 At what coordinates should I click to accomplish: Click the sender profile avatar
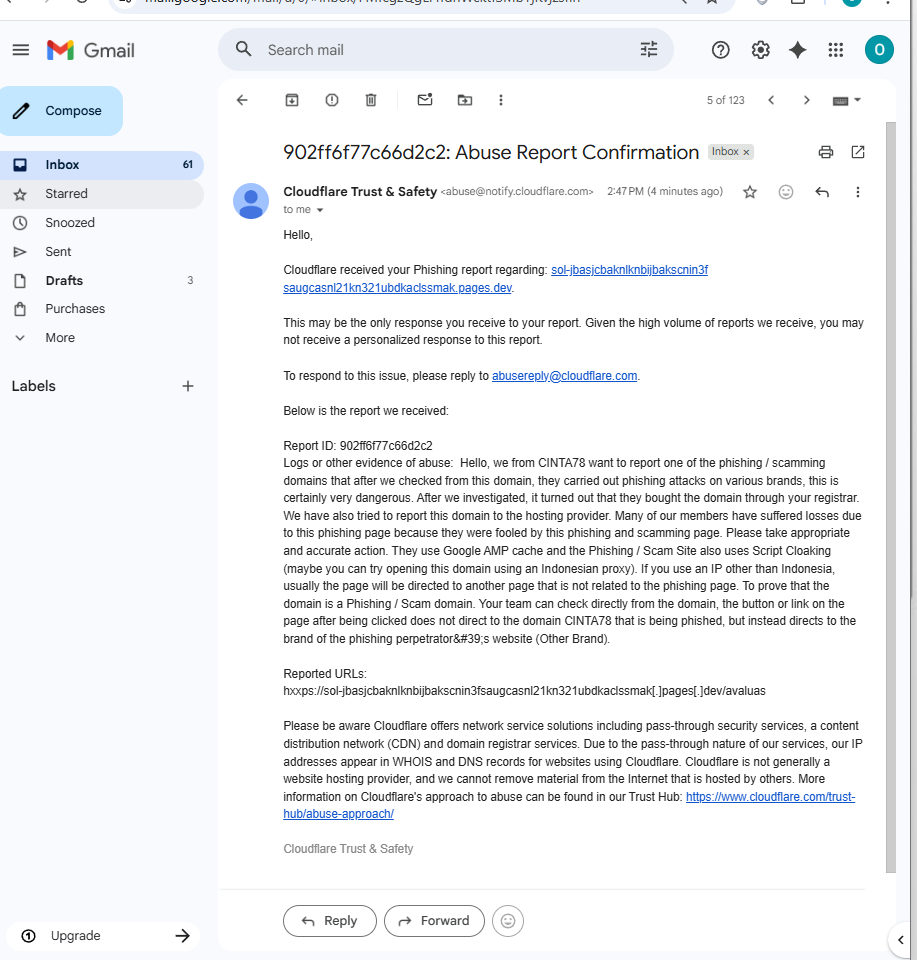click(x=251, y=201)
